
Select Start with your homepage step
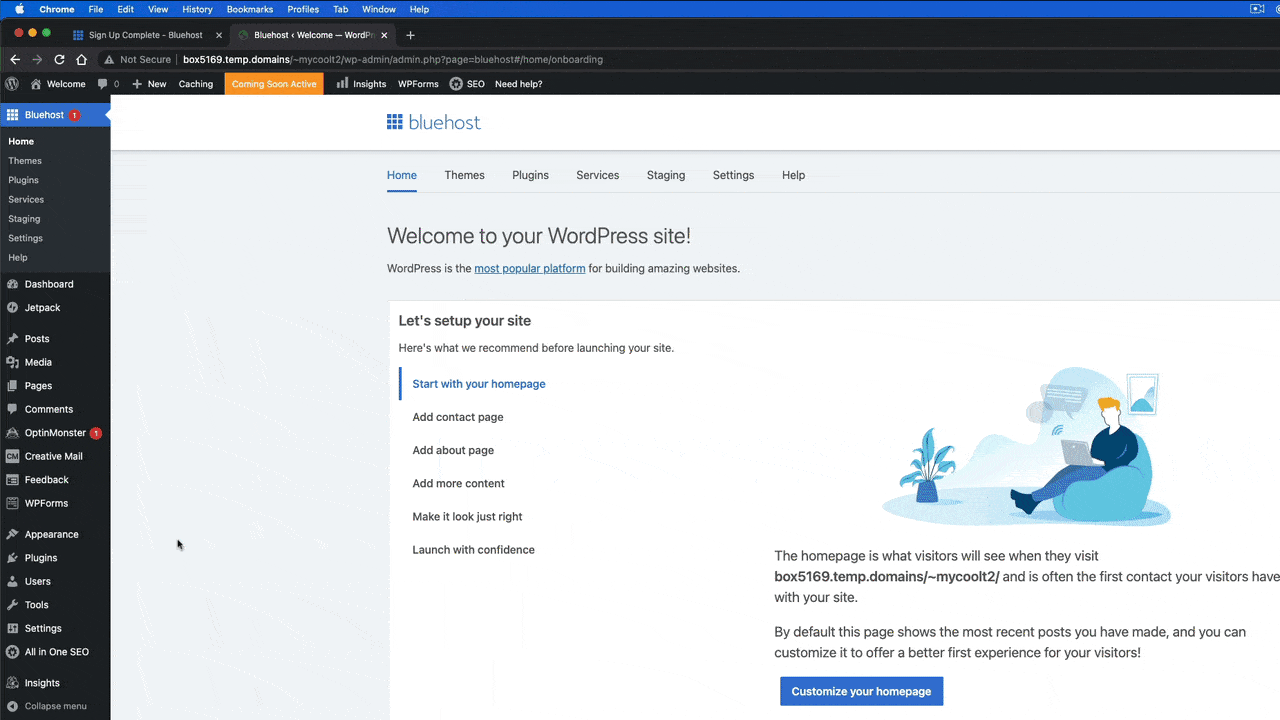click(x=479, y=384)
